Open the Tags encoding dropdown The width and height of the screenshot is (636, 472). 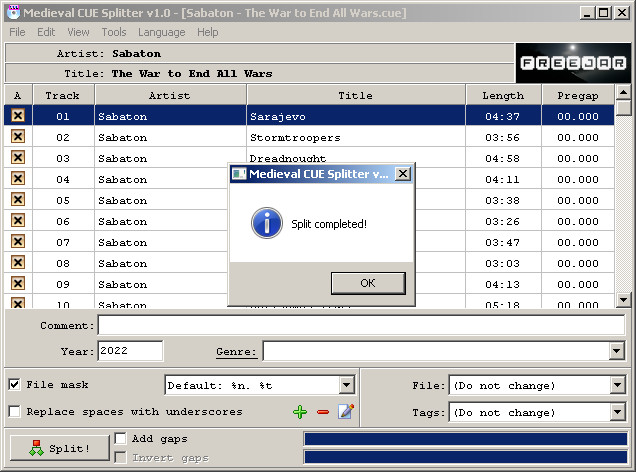click(x=617, y=412)
